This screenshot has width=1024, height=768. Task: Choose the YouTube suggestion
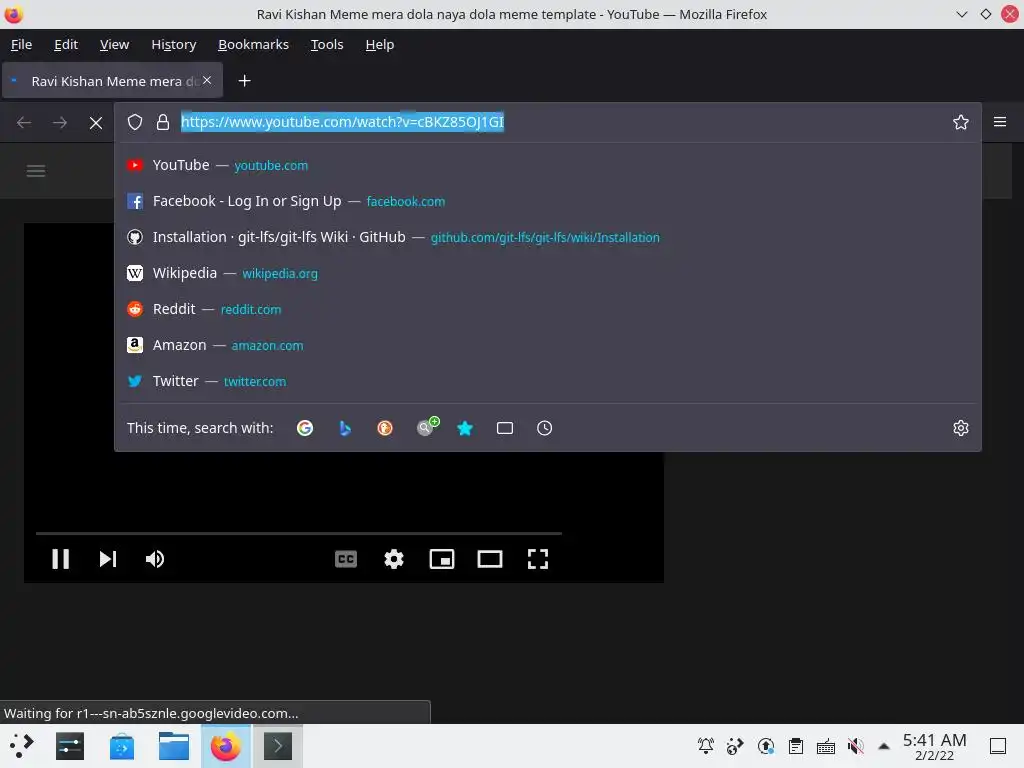tap(548, 165)
